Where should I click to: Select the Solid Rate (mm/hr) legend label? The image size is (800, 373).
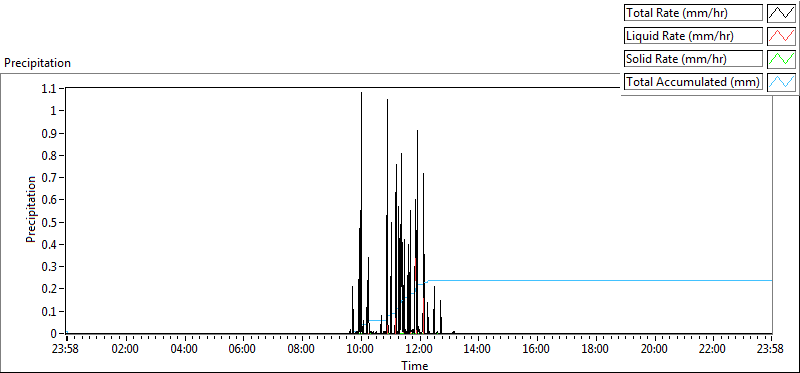tap(694, 59)
